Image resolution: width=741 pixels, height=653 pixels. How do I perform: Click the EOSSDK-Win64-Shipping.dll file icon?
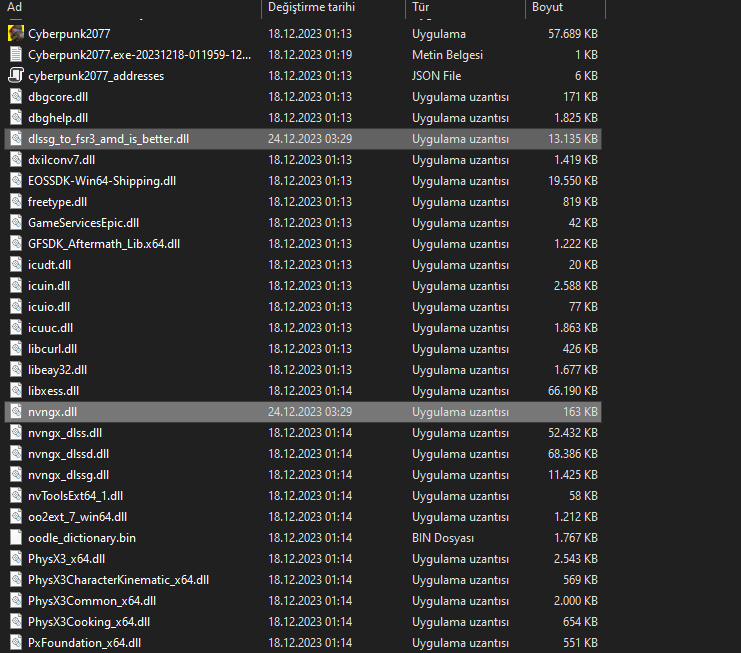point(16,180)
